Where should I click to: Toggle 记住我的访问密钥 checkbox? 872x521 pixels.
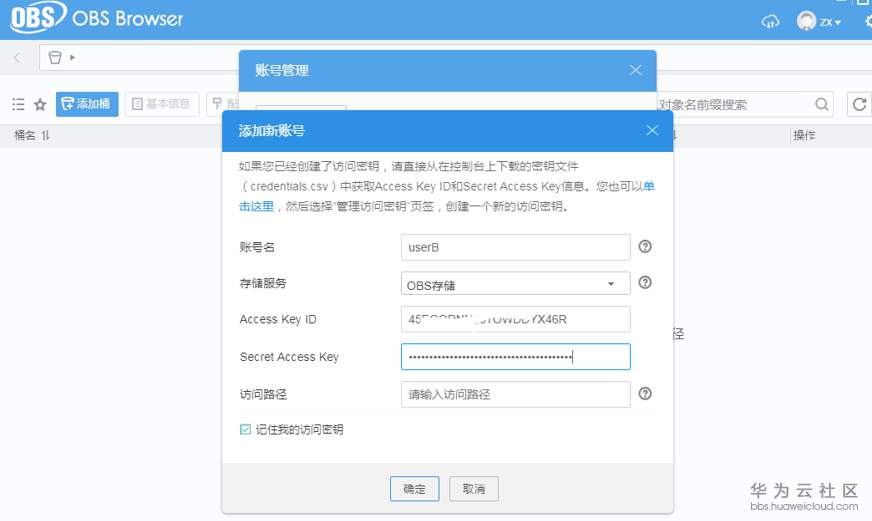[x=245, y=429]
